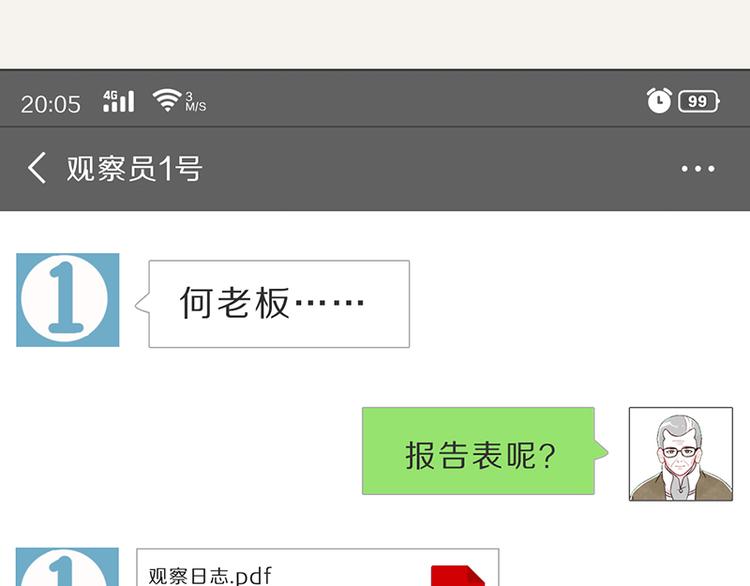Tap the 3 M/S network speed indicator
The height and width of the screenshot is (586, 750).
[x=196, y=102]
